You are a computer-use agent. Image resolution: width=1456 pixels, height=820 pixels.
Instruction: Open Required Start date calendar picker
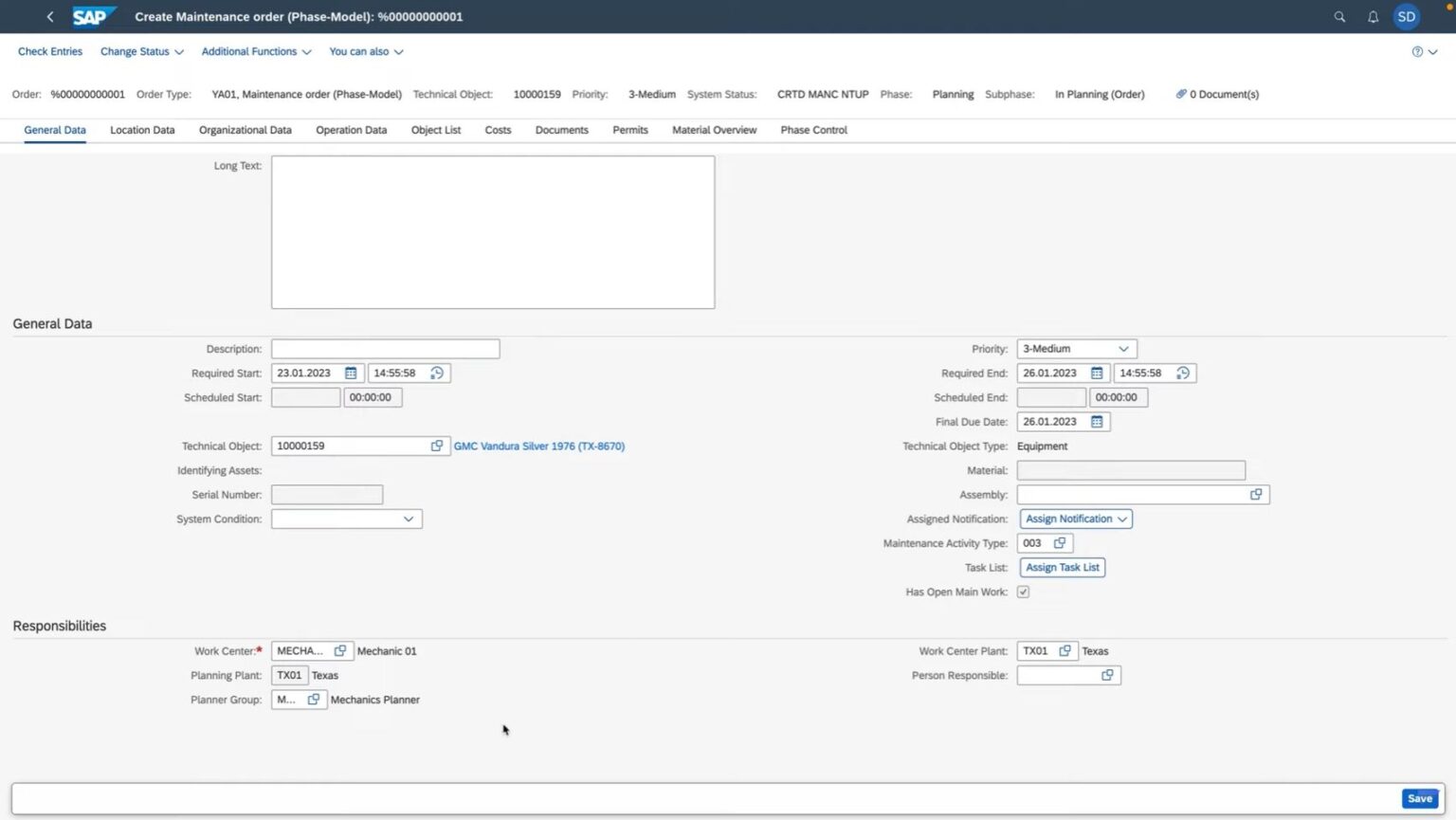click(351, 374)
